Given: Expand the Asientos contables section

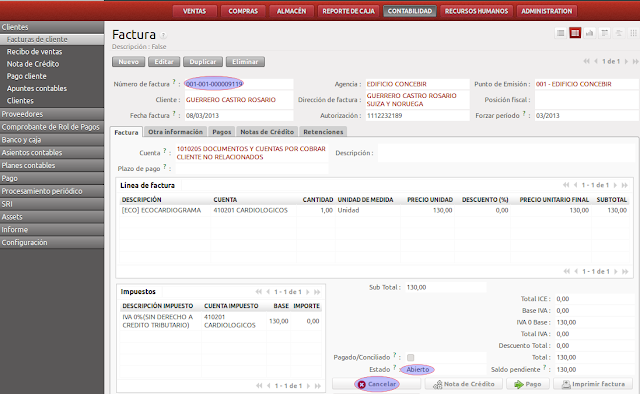Looking at the screenshot, I should pyautogui.click(x=52, y=152).
